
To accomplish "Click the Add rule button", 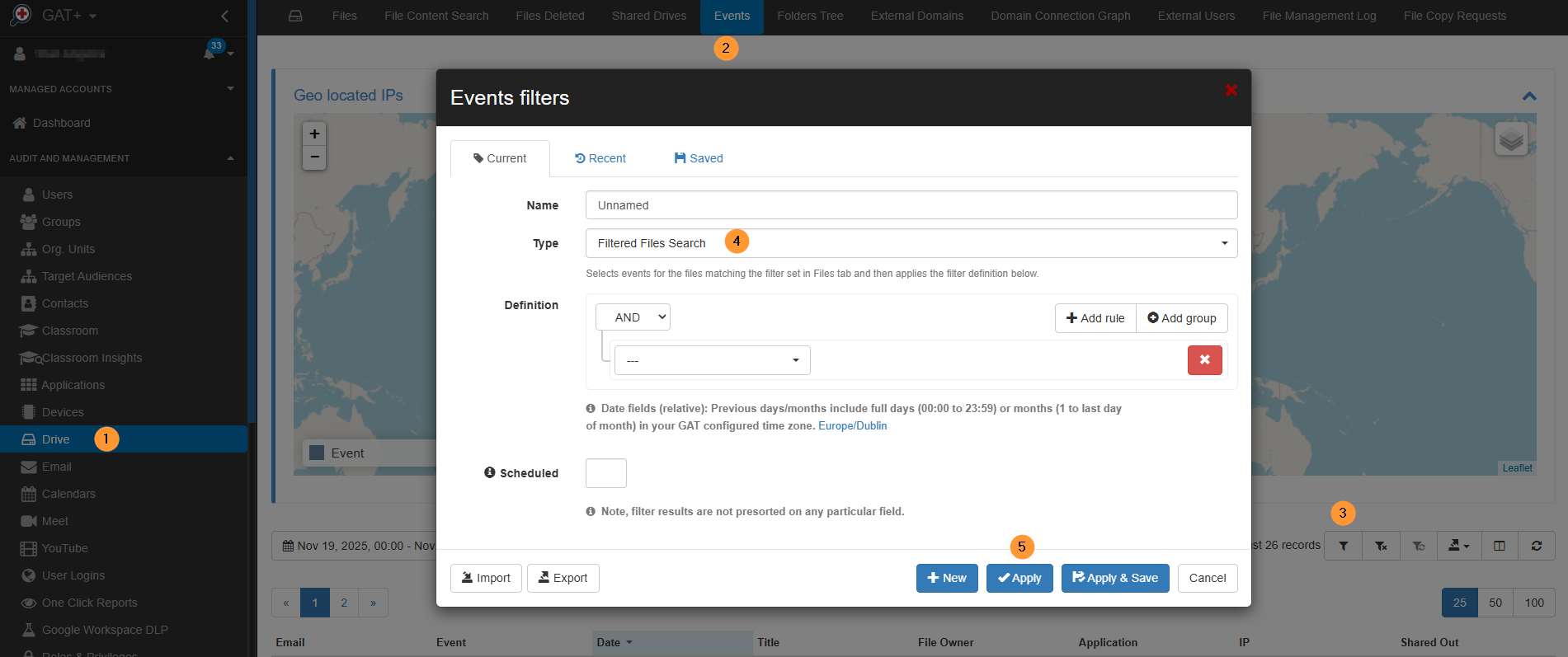I will [x=1095, y=318].
